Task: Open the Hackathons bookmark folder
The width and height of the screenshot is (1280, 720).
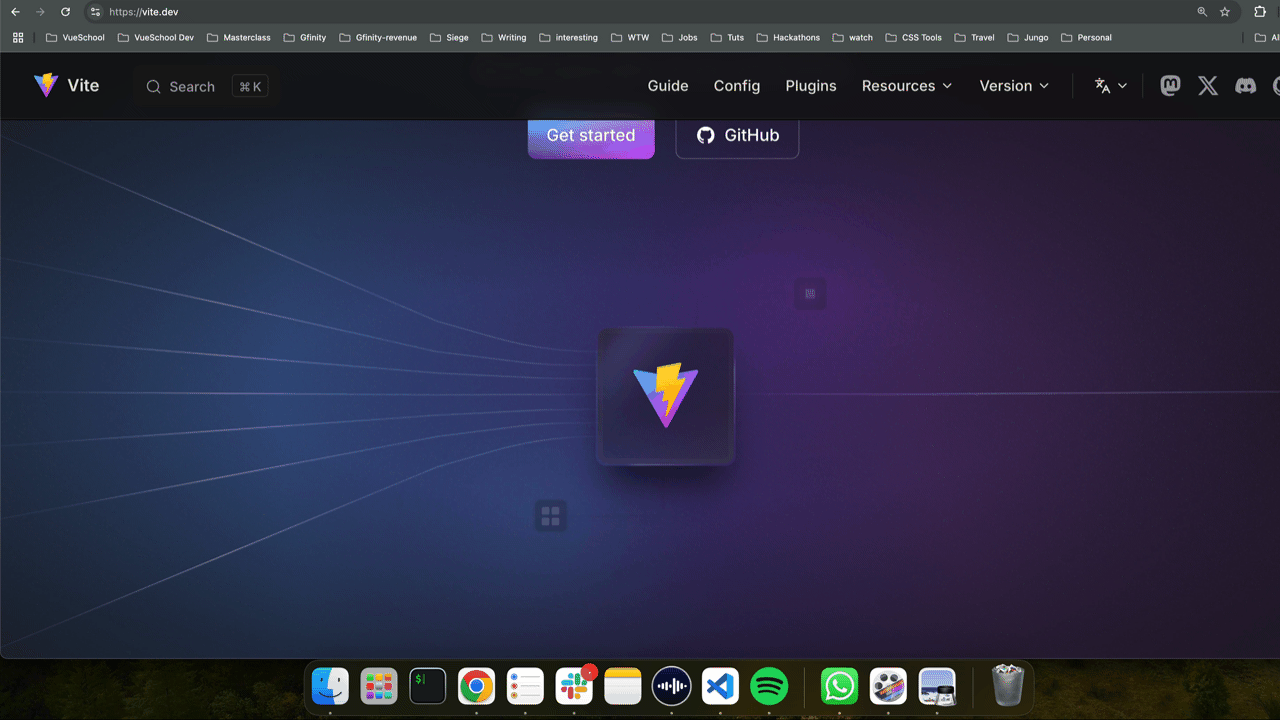Action: coord(788,38)
